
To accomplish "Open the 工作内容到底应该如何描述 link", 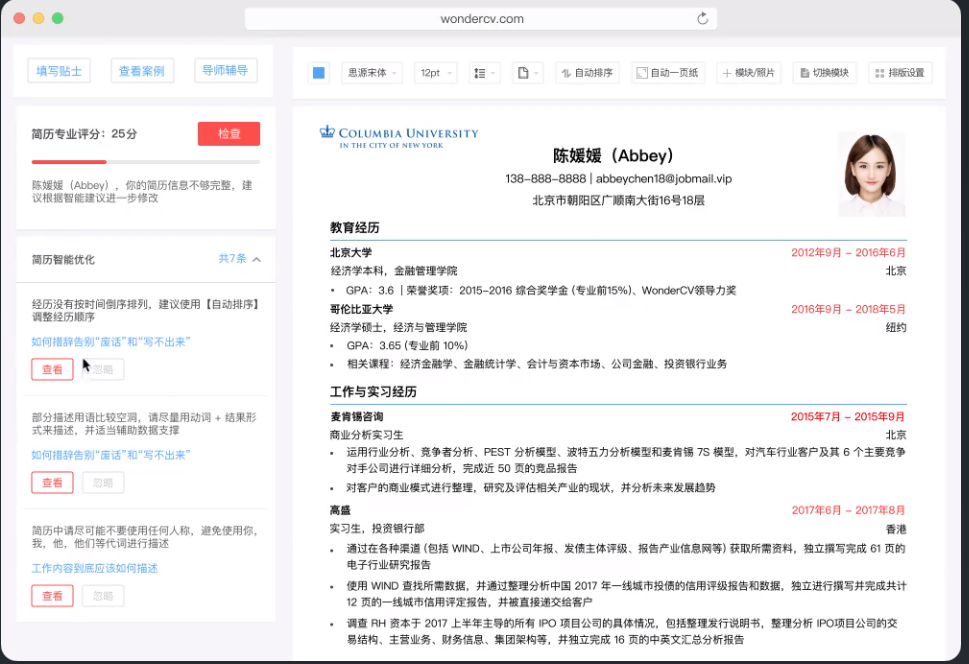I will click(95, 568).
